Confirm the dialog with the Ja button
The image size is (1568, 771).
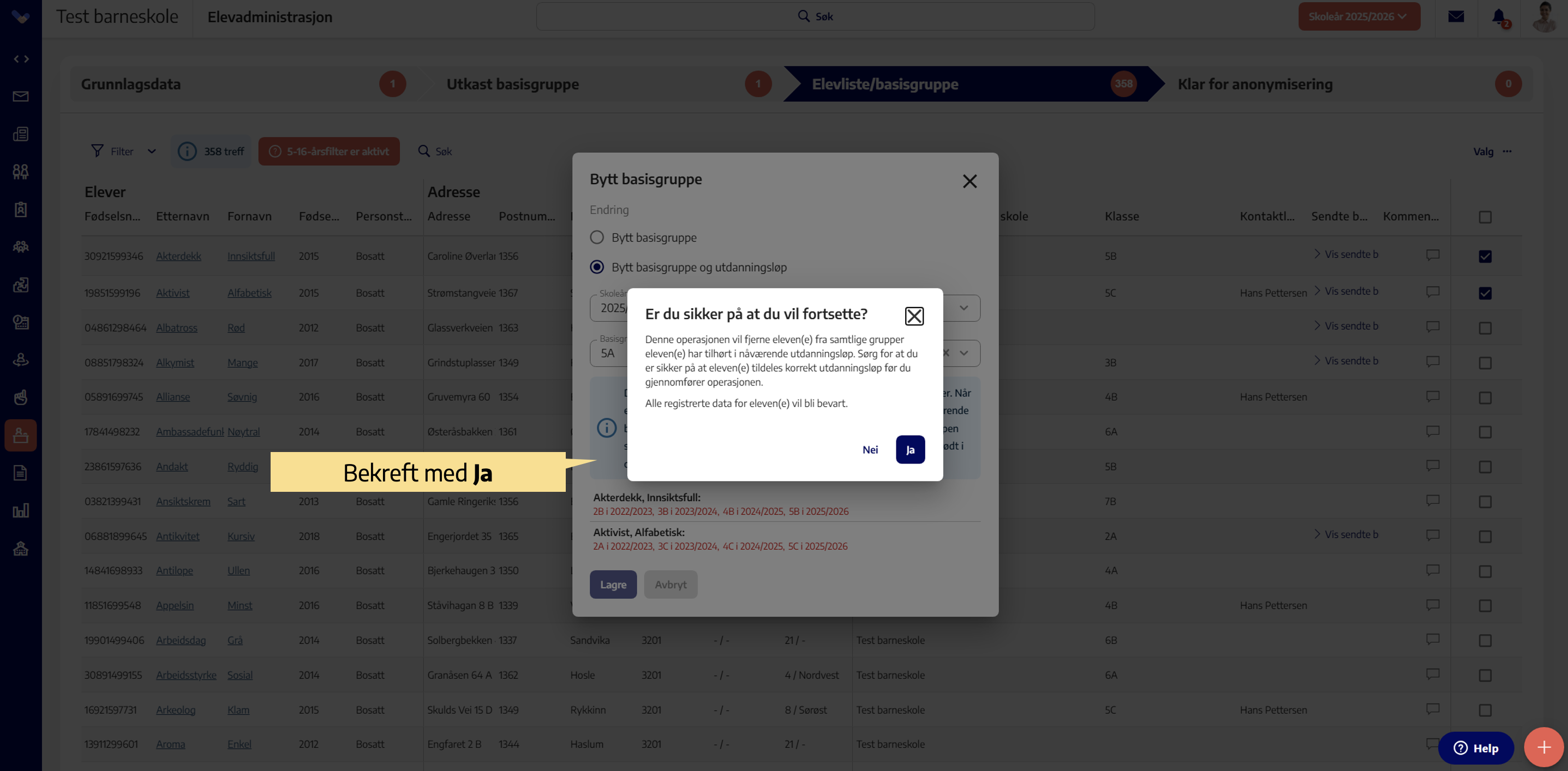[910, 450]
